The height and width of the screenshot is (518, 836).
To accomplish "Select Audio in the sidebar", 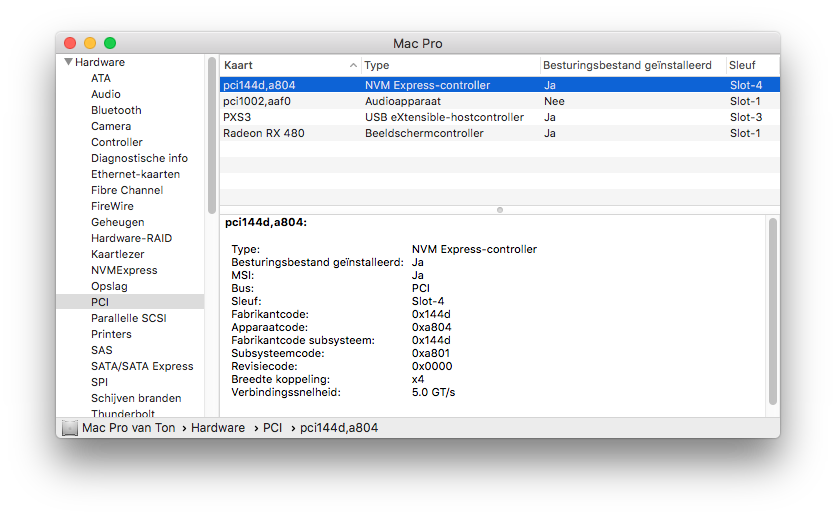I will [106, 94].
